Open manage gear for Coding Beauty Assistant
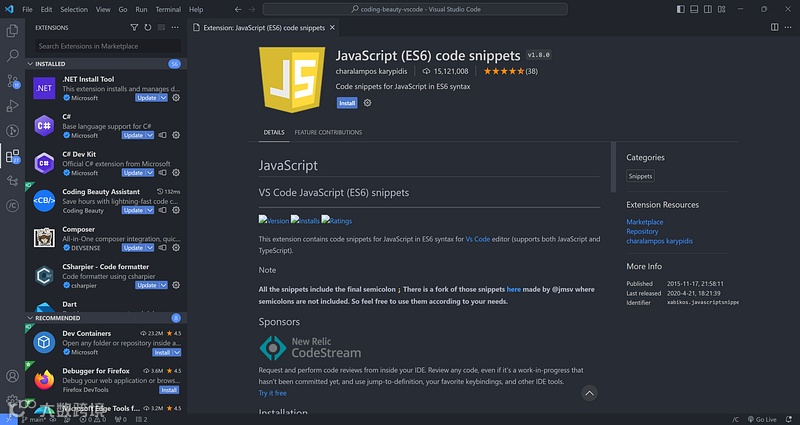800x425 pixels. (x=176, y=210)
